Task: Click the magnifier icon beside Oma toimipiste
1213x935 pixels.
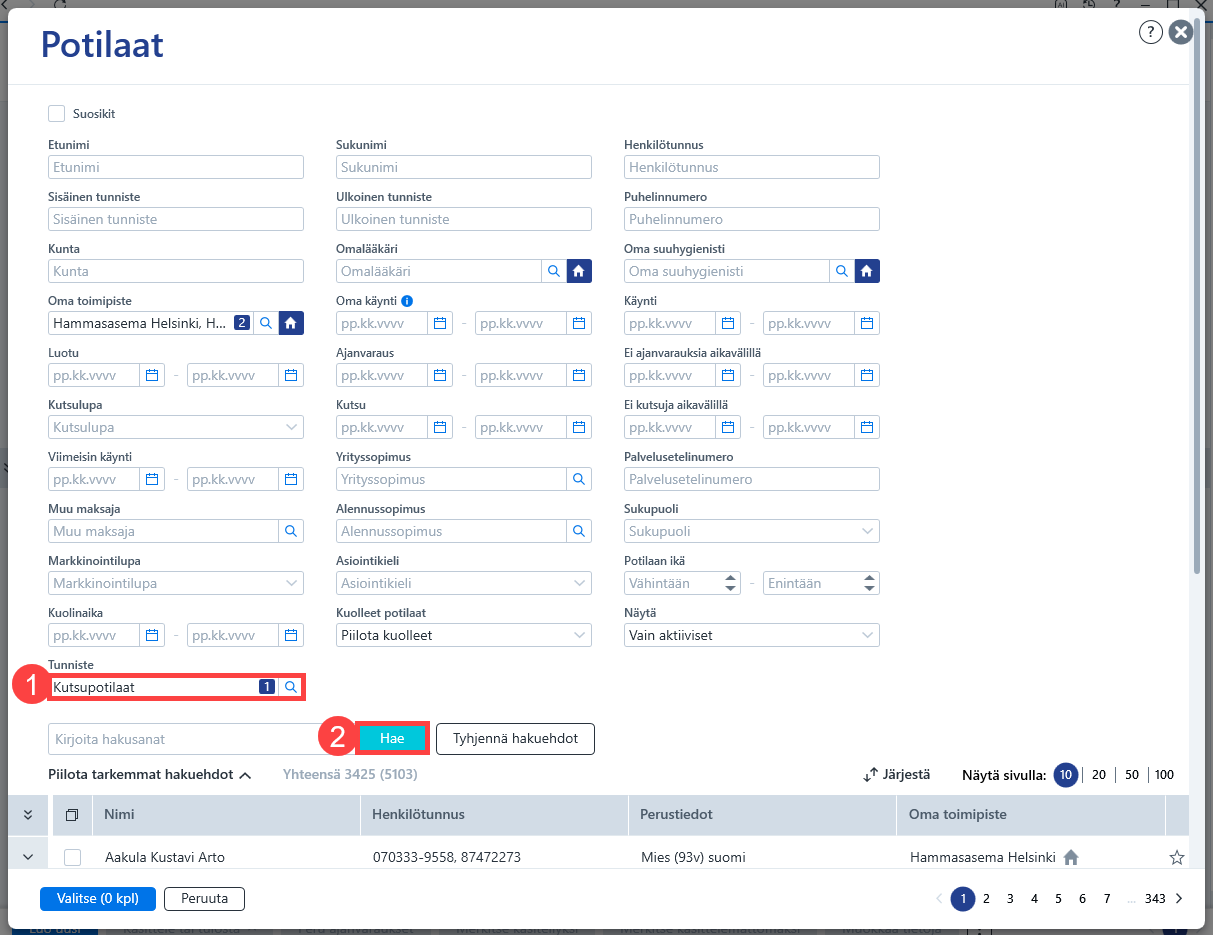Action: (266, 323)
